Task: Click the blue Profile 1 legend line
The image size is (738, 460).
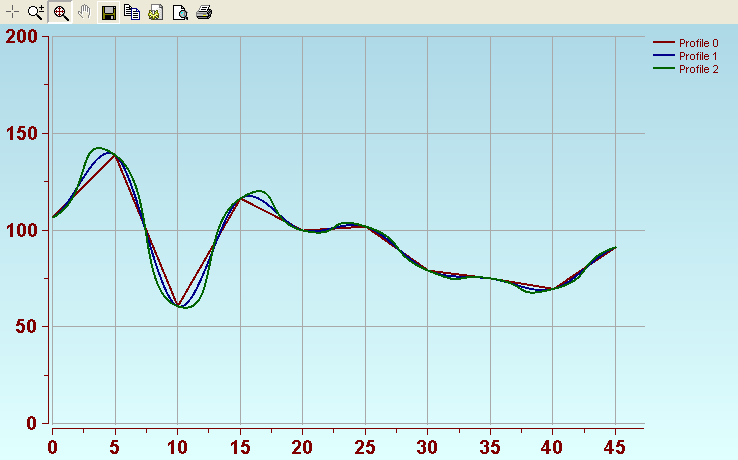Action: tap(664, 56)
